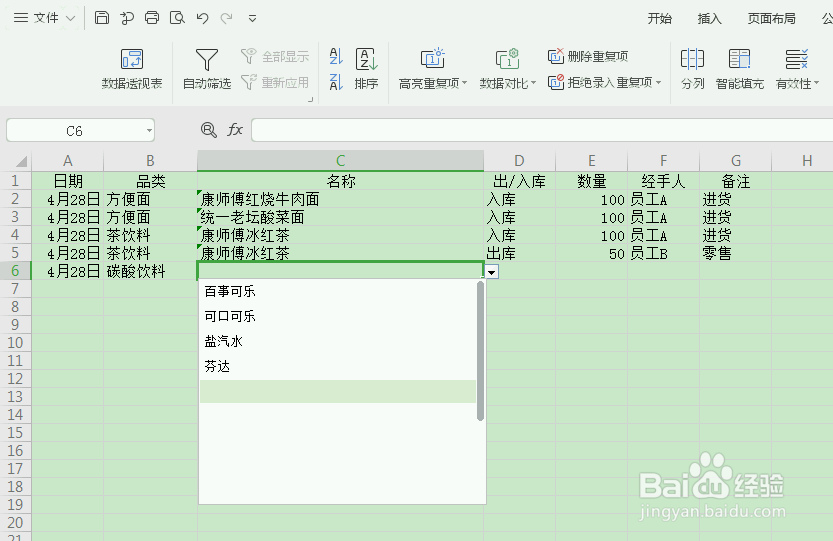The width and height of the screenshot is (833, 541).
Task: Click the select-all corner triangle
Action: click(x=21, y=161)
